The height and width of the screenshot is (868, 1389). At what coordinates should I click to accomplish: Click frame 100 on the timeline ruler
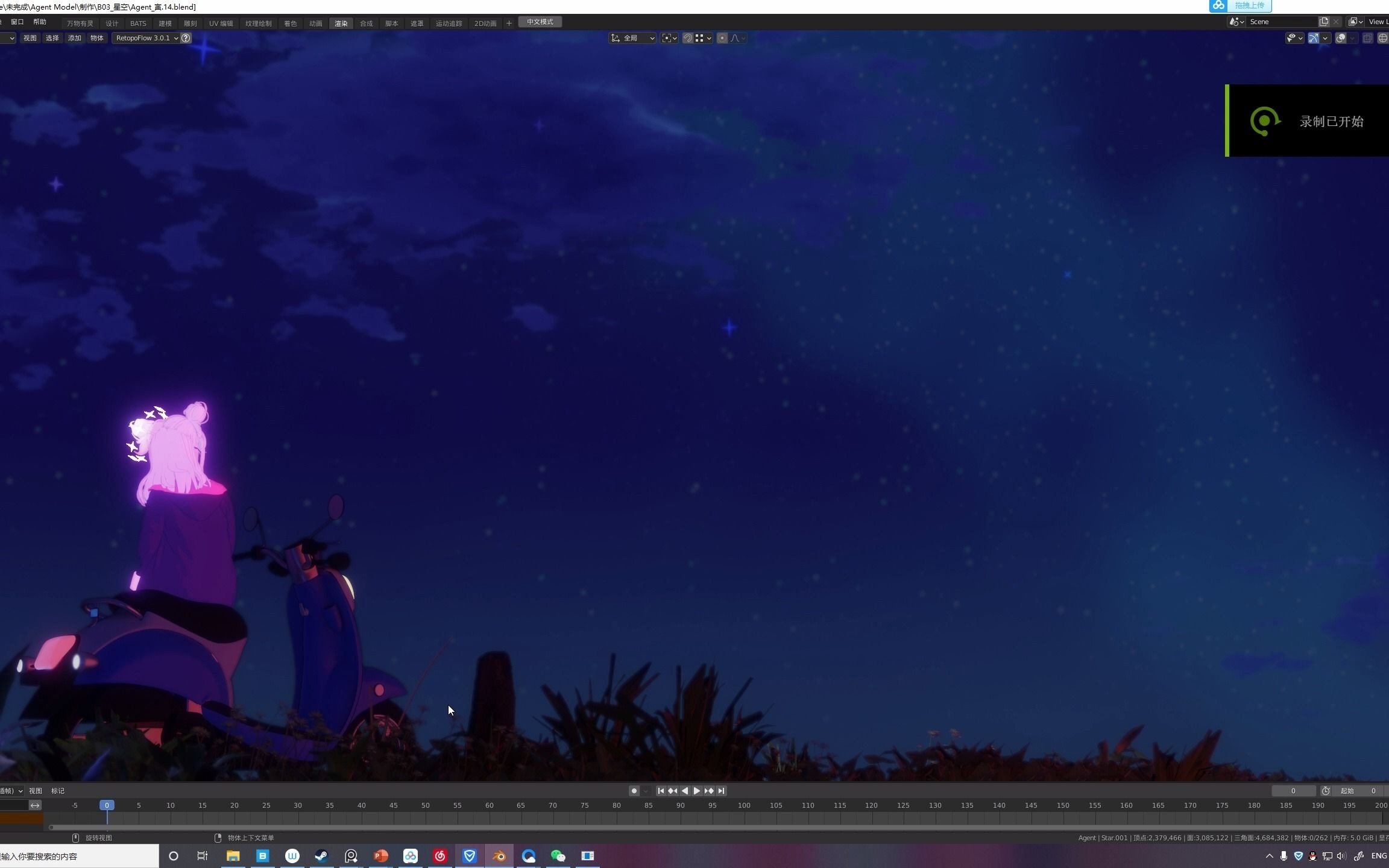point(744,805)
